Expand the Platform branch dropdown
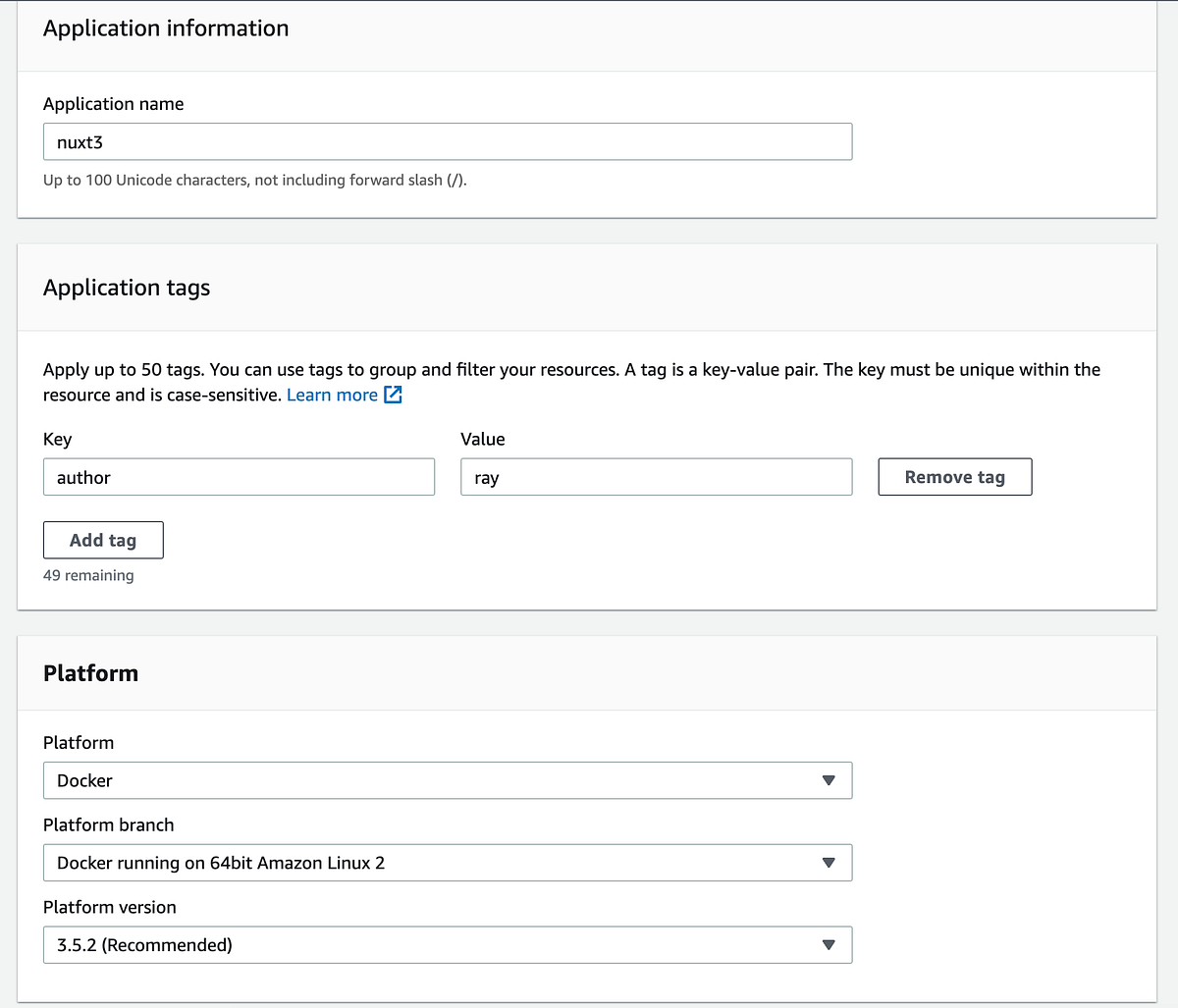1178x1008 pixels. pyautogui.click(x=447, y=863)
